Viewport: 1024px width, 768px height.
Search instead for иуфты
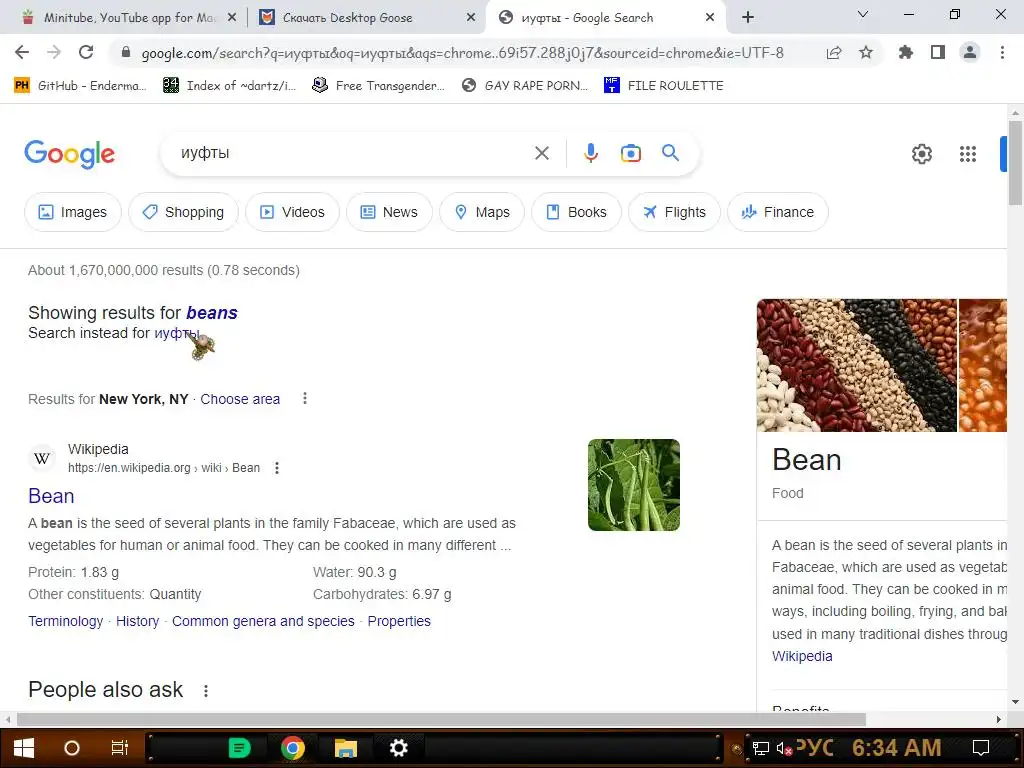pyautogui.click(x=176, y=333)
